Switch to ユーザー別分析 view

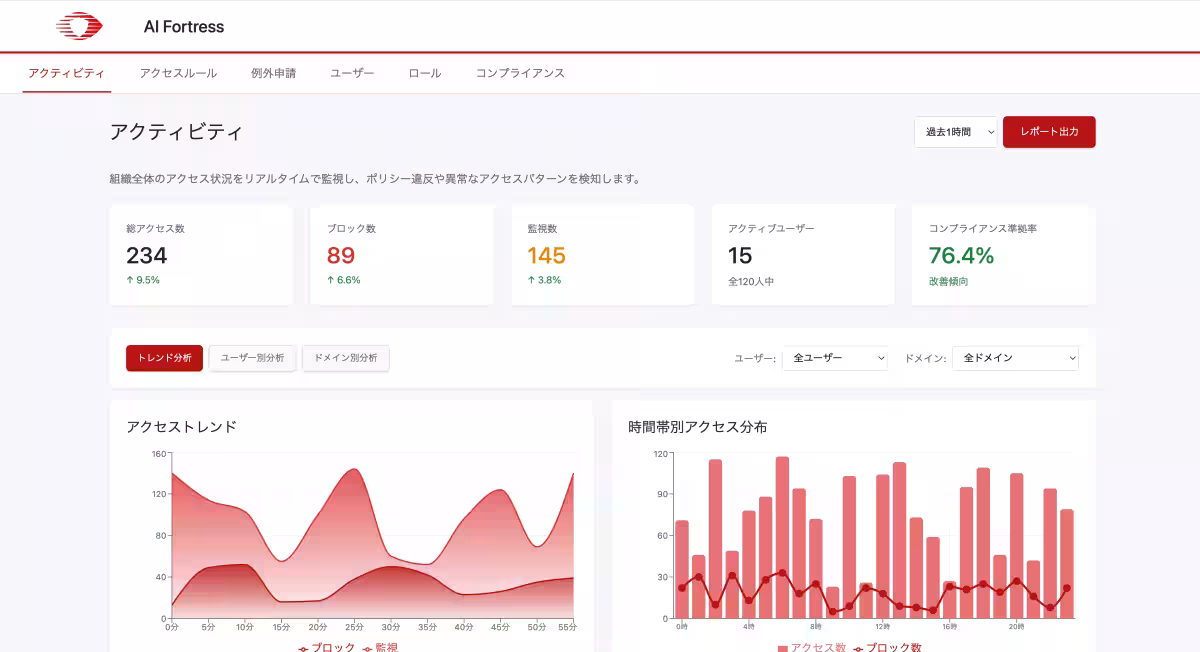click(x=252, y=358)
